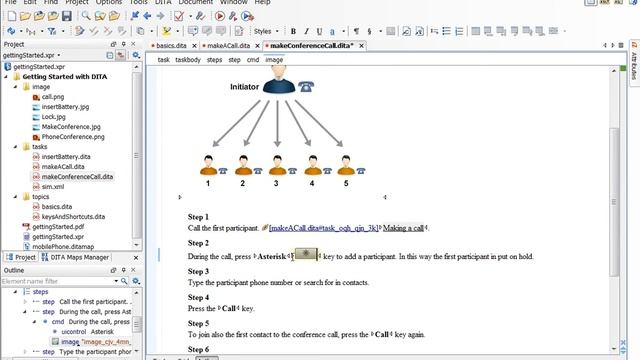Click the Apply transformation red play icon
Screen dimensions: 640x360
coord(220,16)
